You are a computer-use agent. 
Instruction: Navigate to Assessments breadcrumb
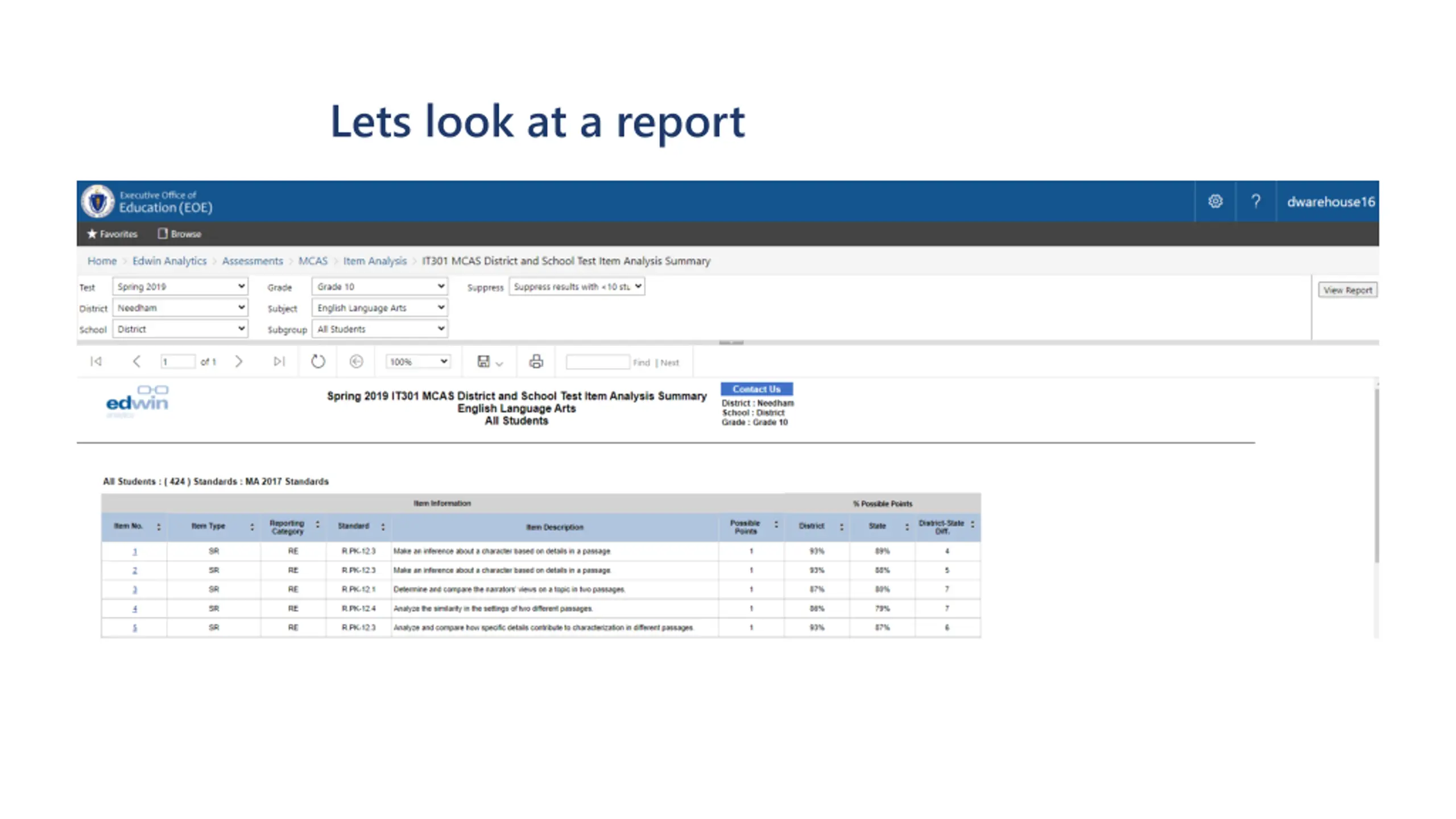252,260
